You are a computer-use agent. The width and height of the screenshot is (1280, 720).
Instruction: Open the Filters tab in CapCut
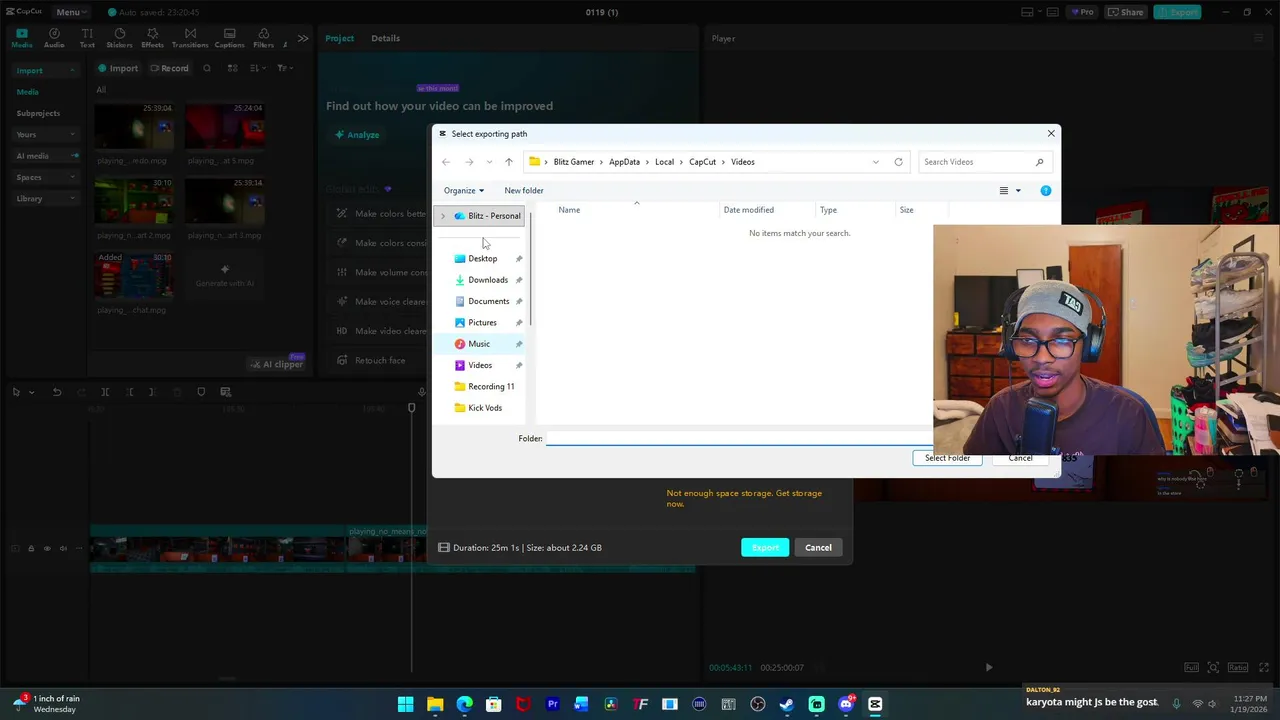tap(263, 38)
